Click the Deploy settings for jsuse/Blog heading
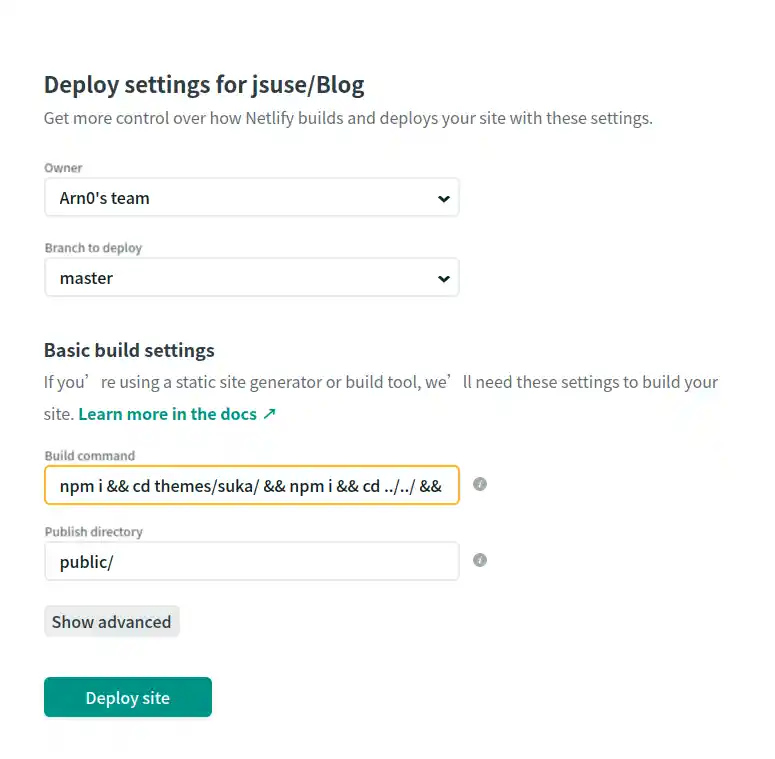Screen dimensions: 775x759 204,85
